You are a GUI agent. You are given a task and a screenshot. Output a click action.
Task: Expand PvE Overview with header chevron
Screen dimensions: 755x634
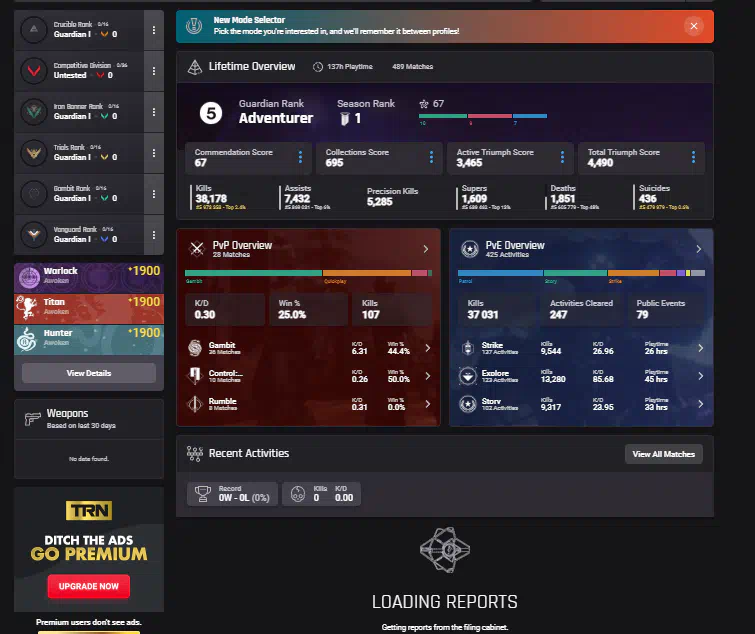point(699,249)
